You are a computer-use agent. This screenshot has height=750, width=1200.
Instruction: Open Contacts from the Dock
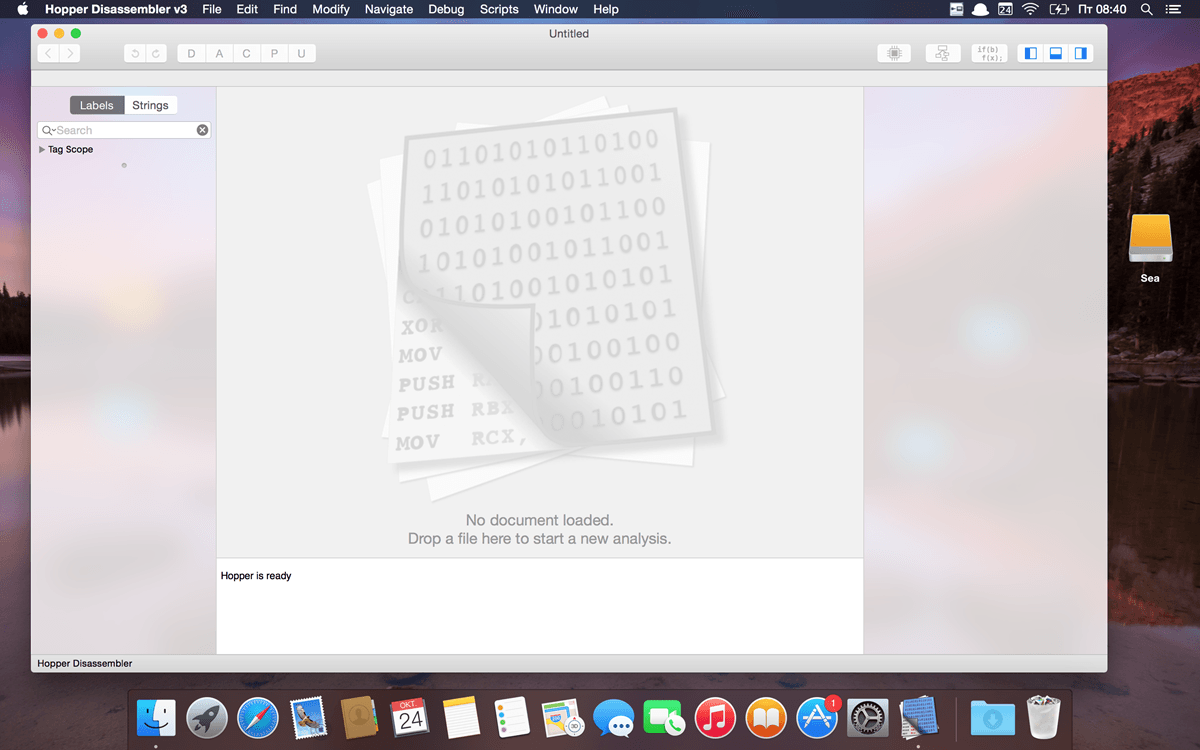[359, 717]
